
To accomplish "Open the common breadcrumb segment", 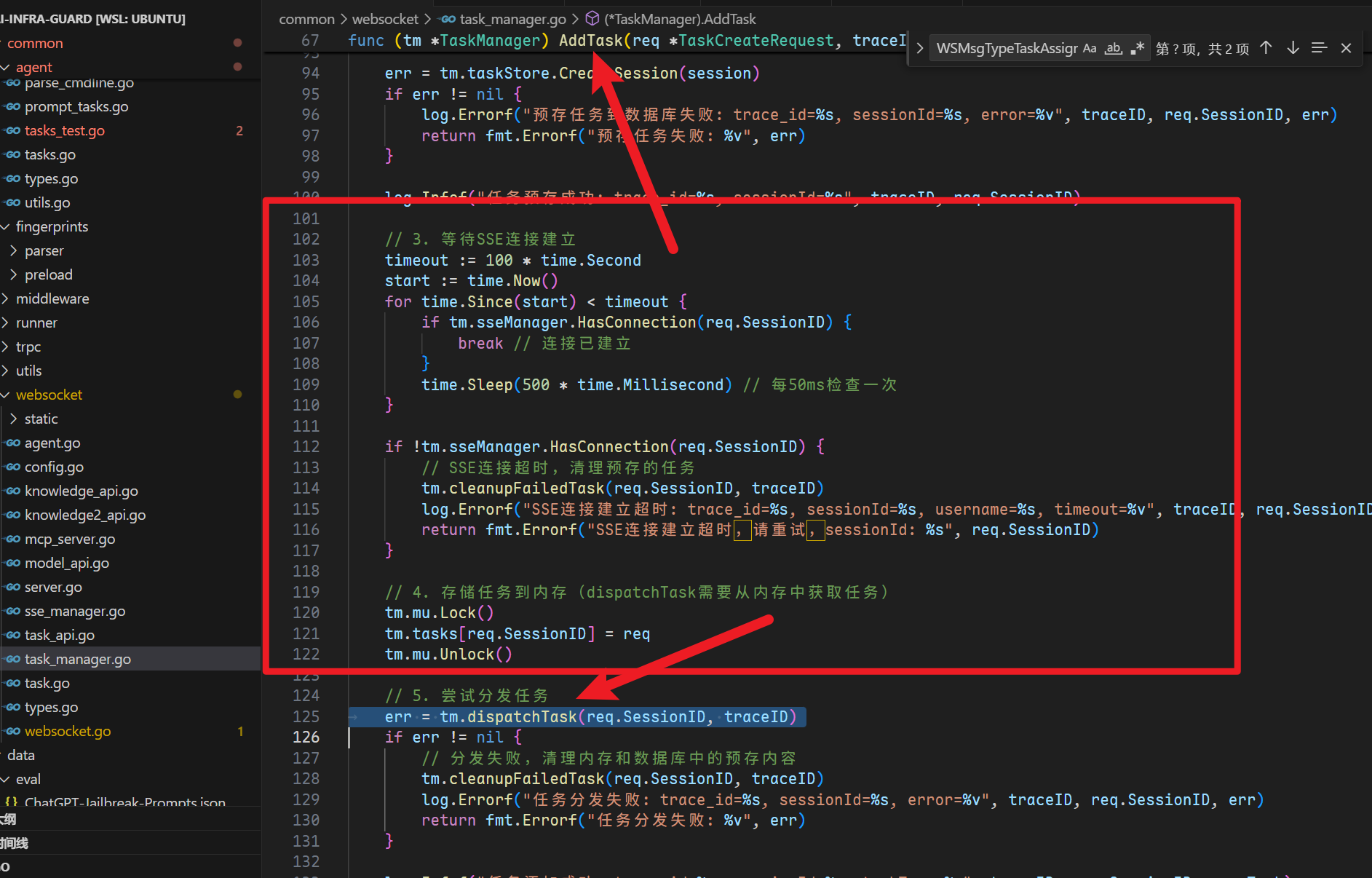I will pos(306,19).
